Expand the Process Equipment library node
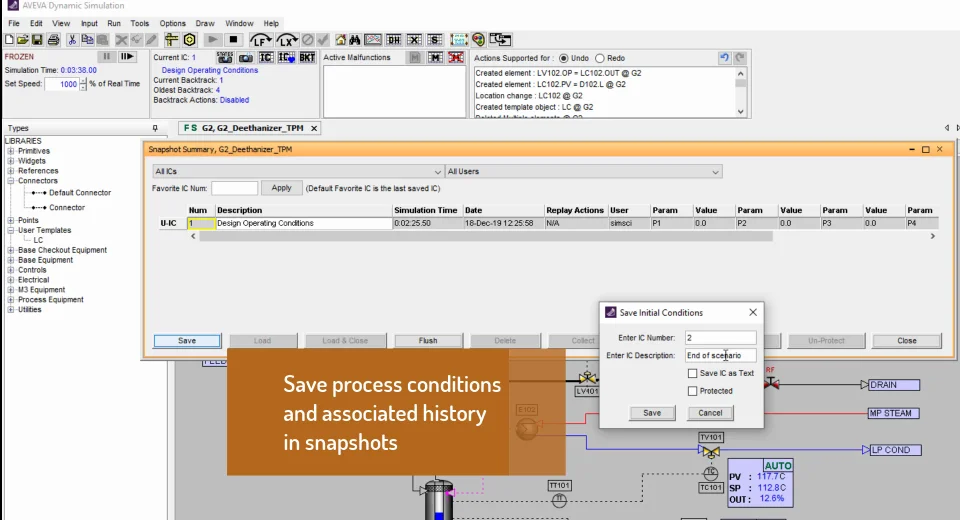Image resolution: width=960 pixels, height=520 pixels. point(10,300)
